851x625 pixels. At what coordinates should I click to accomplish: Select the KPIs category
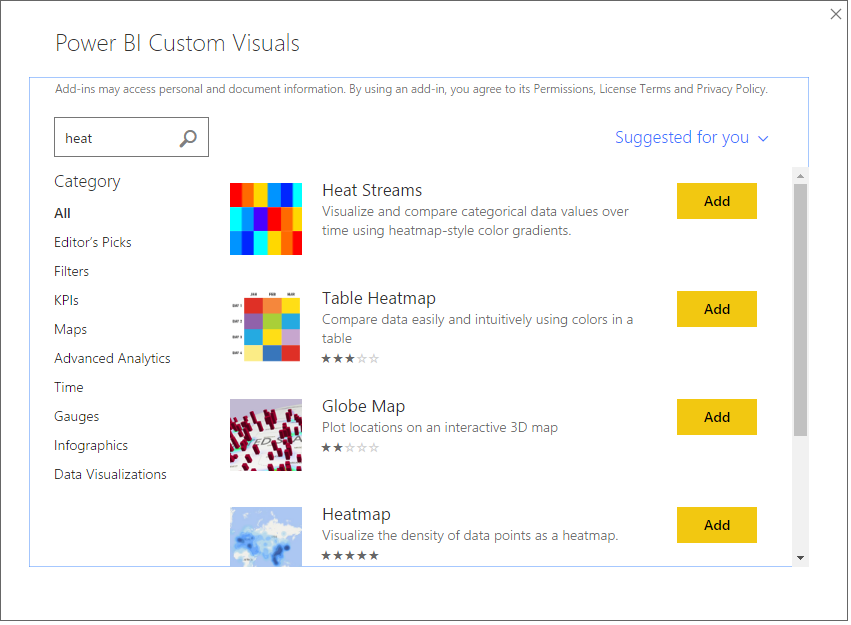tap(66, 301)
